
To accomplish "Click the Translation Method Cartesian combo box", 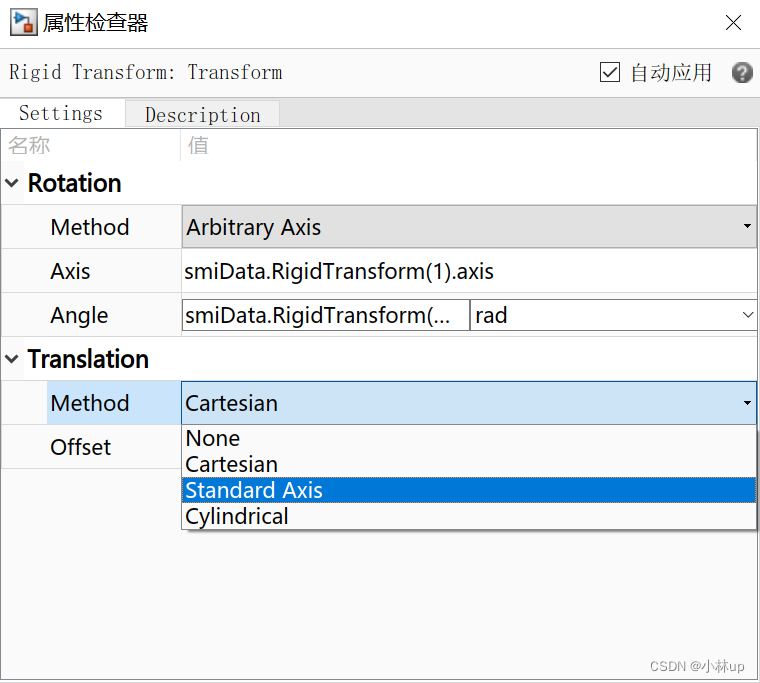I will [x=469, y=403].
